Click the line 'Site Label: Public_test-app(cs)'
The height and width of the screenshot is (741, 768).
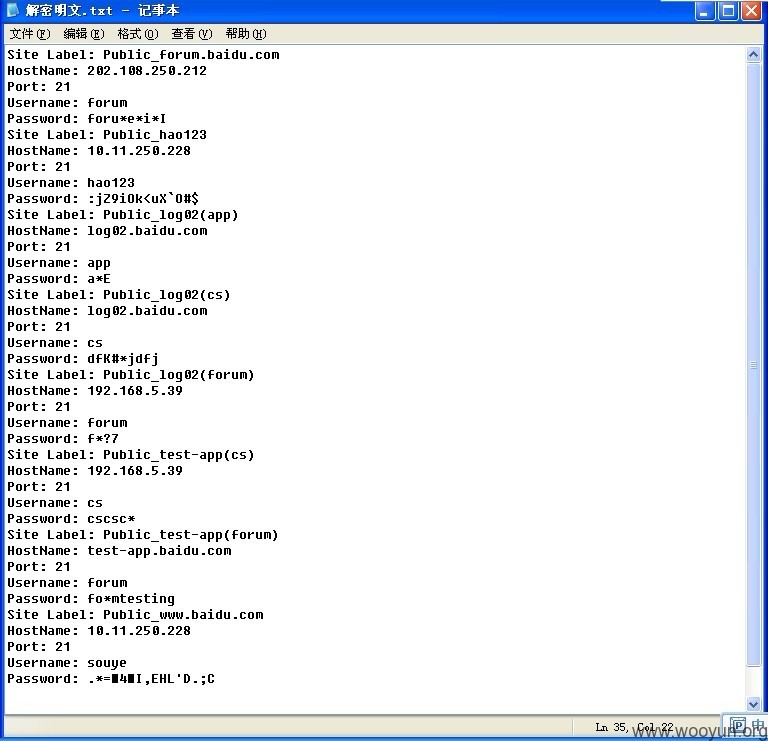point(131,455)
